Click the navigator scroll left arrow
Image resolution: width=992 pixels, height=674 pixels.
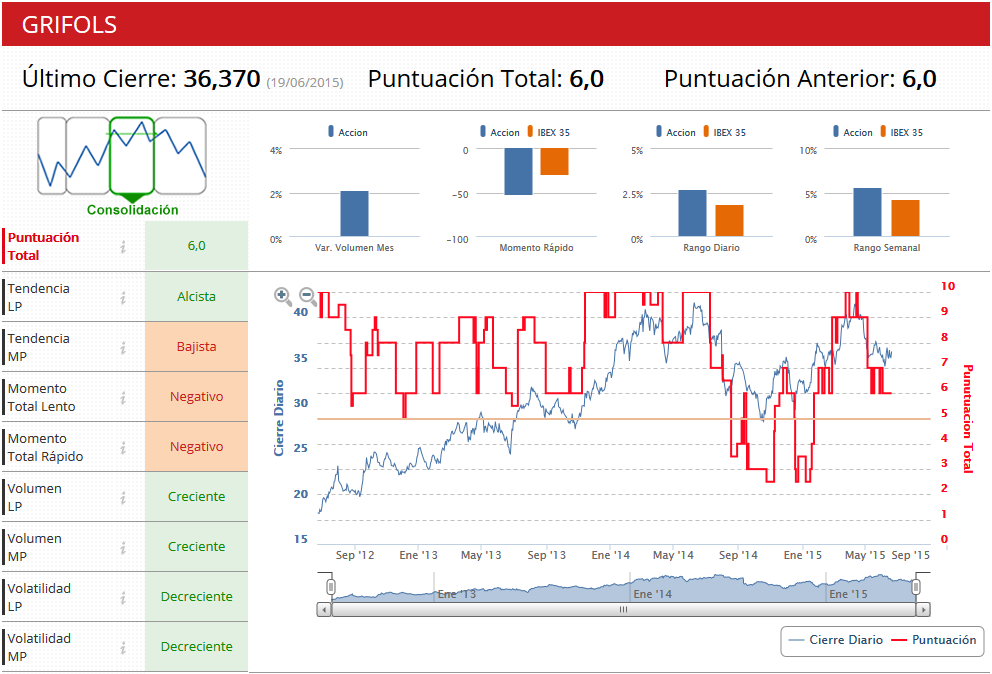[324, 609]
